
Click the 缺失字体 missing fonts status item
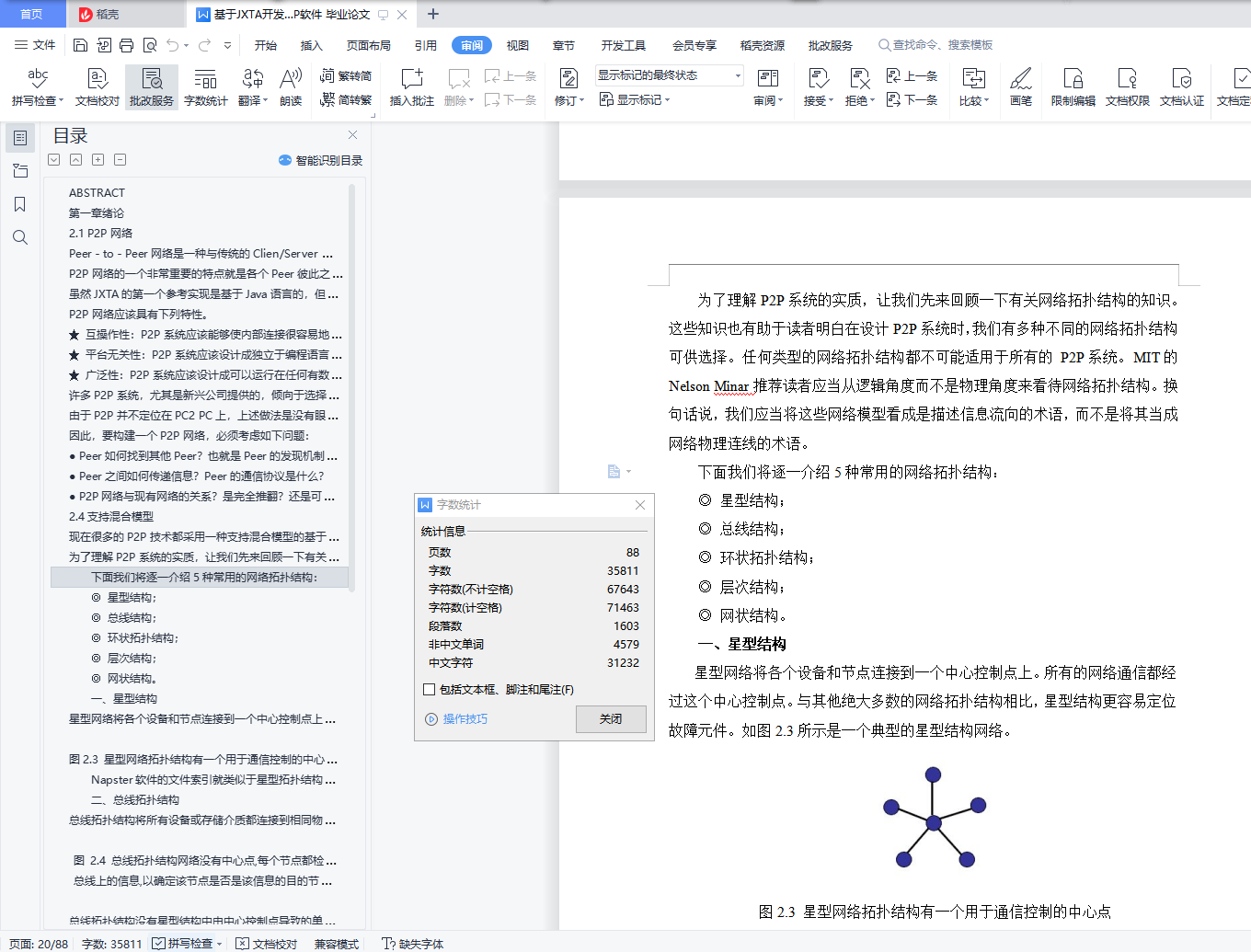413,944
